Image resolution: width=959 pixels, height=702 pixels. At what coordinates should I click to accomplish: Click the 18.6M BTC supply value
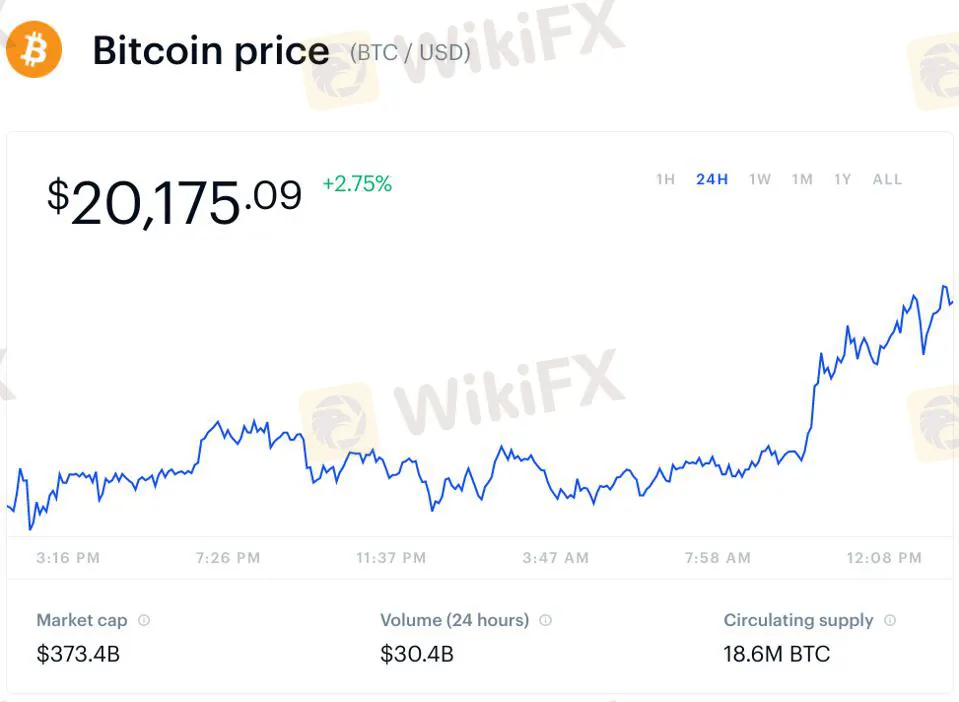[777, 655]
